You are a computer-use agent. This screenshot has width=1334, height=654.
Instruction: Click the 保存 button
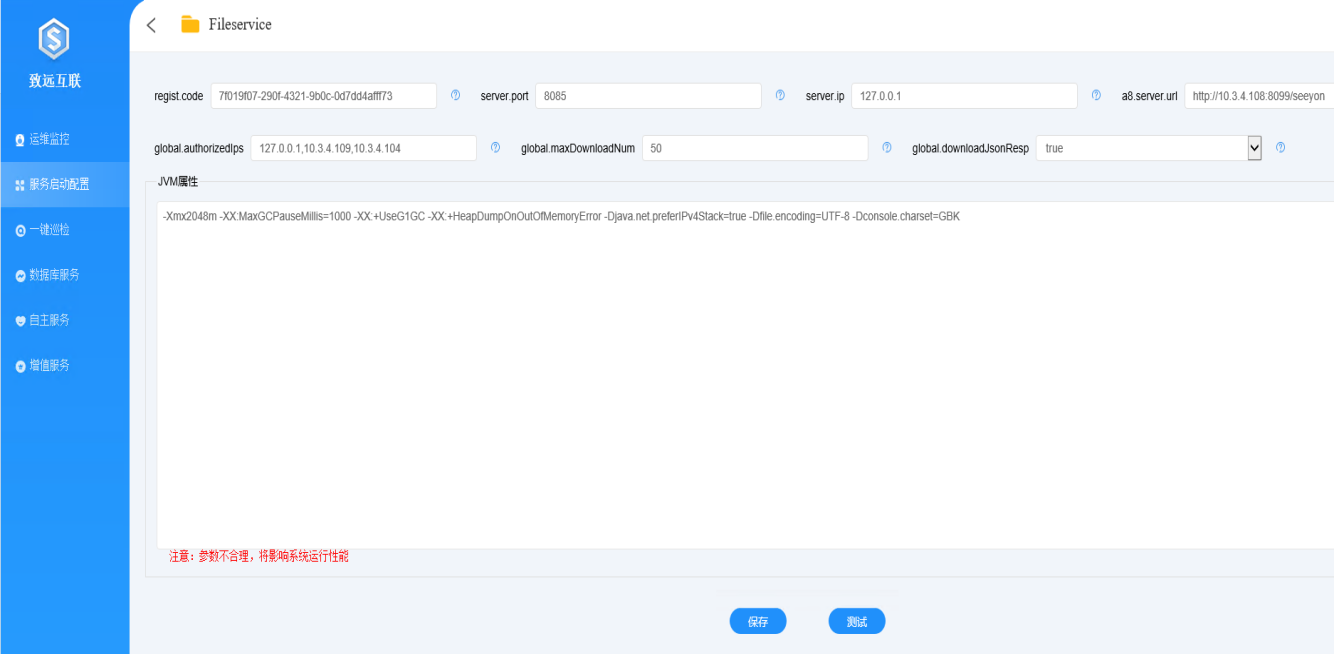coord(758,621)
